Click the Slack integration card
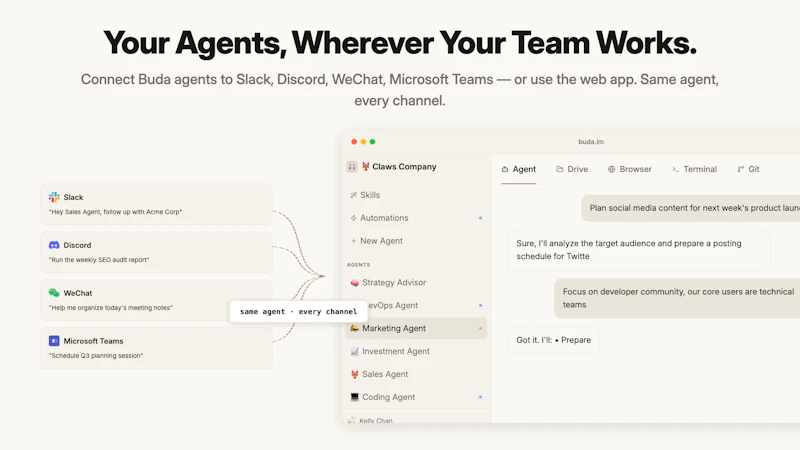This screenshot has width=800, height=450. pyautogui.click(x=156, y=204)
